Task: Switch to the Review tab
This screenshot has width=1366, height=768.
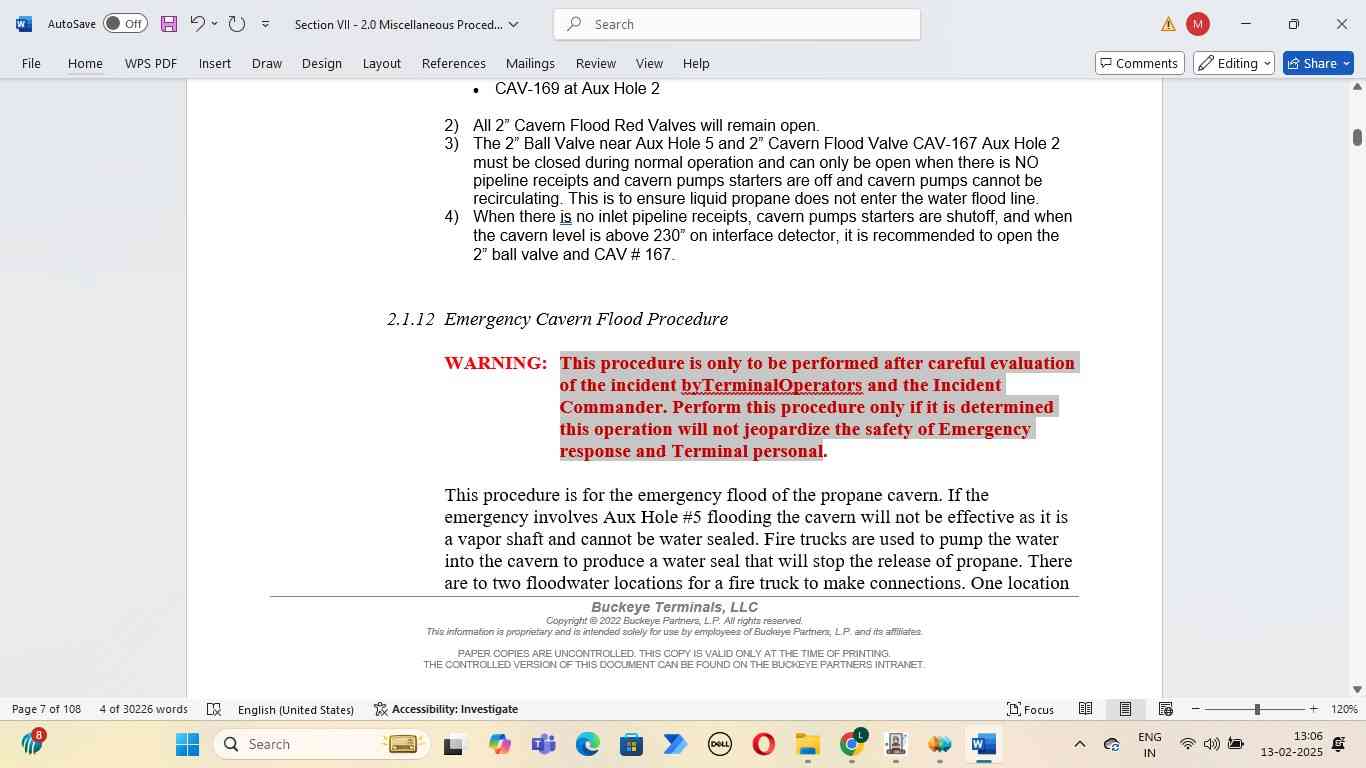Action: (x=596, y=63)
